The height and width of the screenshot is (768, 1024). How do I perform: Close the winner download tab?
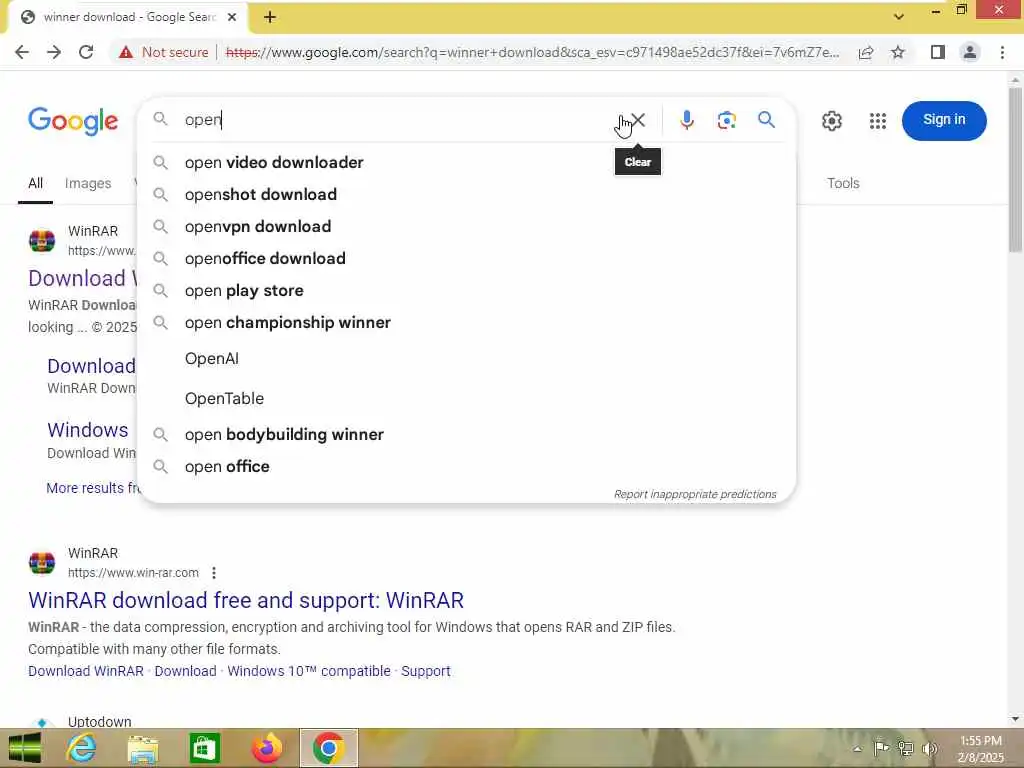coord(232,17)
